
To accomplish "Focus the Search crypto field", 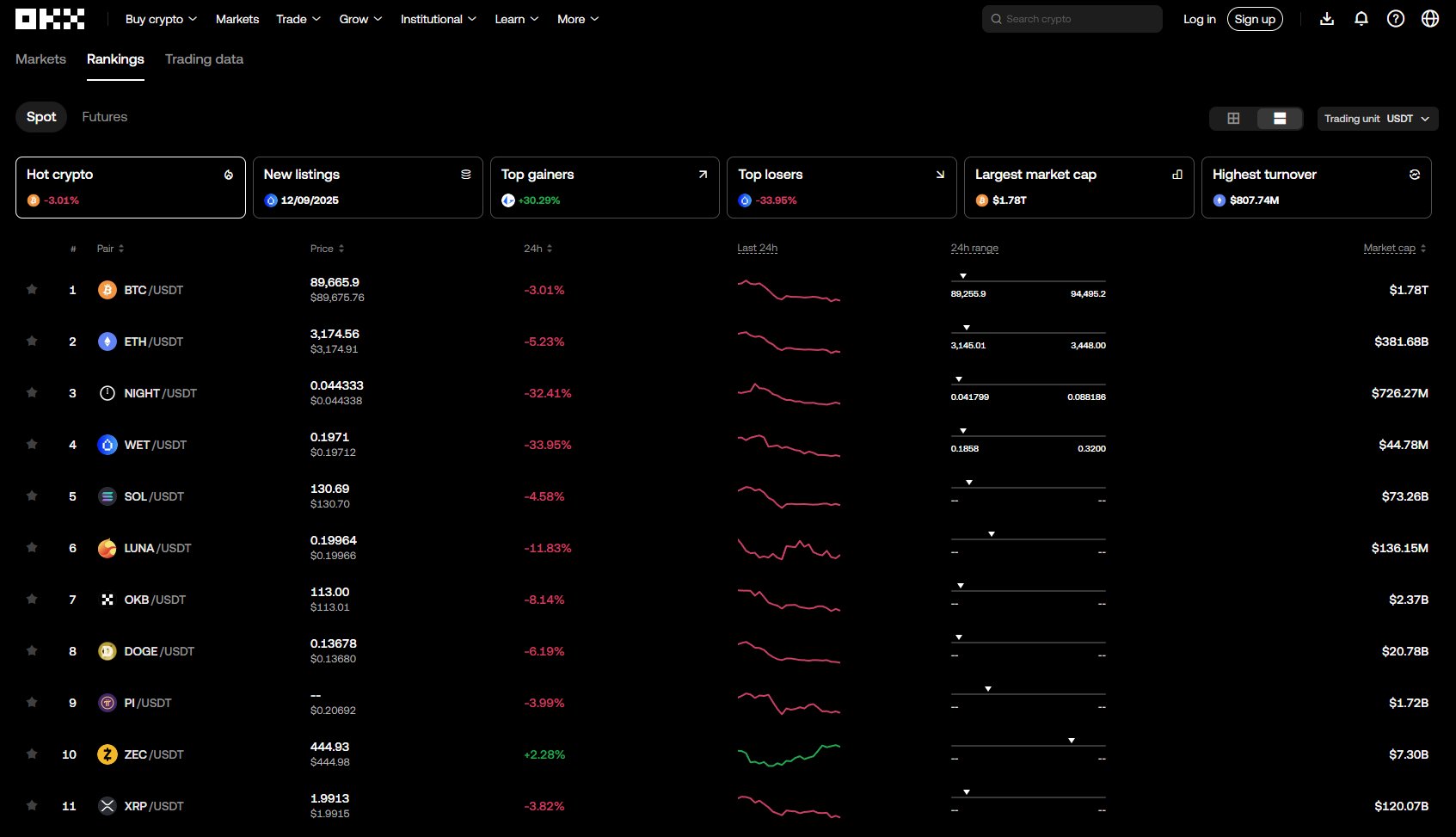I will (x=1072, y=19).
